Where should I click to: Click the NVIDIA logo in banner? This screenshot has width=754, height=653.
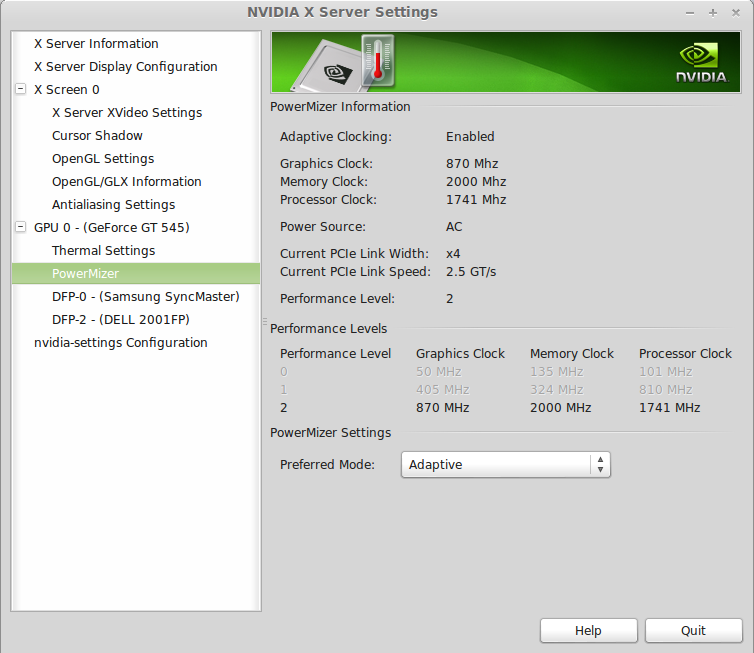[702, 63]
